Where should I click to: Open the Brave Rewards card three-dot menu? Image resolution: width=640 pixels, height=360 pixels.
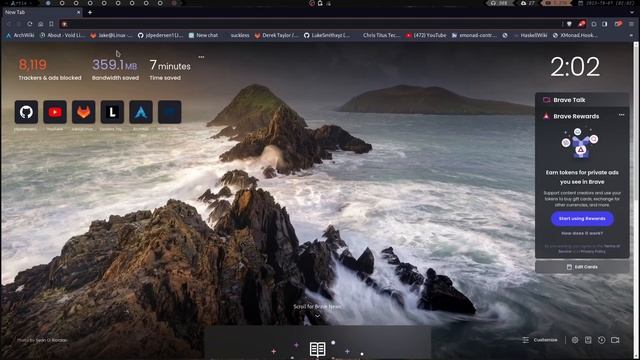click(x=621, y=115)
